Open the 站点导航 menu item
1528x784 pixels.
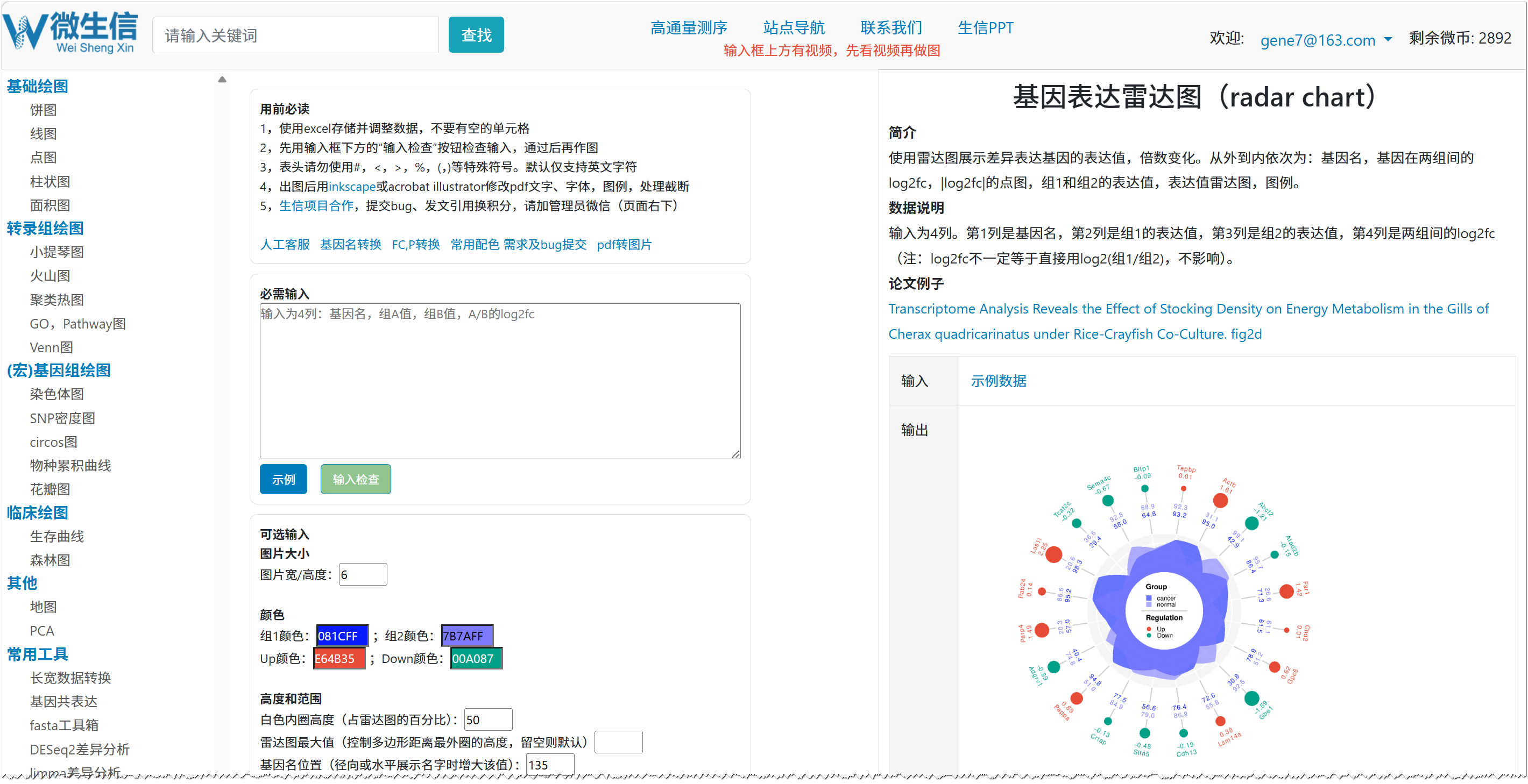(x=793, y=28)
